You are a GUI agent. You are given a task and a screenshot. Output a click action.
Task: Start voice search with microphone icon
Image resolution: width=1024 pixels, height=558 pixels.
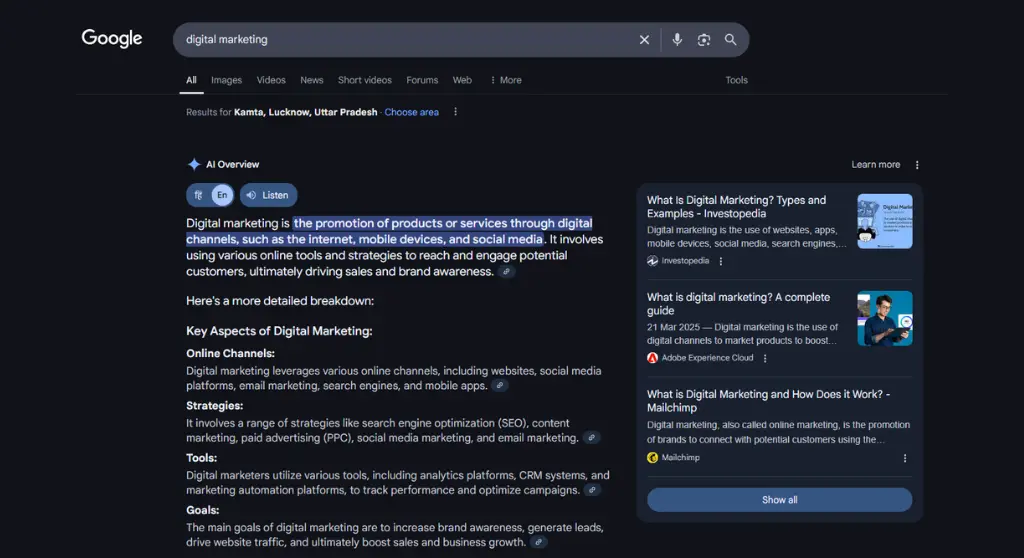pyautogui.click(x=677, y=40)
